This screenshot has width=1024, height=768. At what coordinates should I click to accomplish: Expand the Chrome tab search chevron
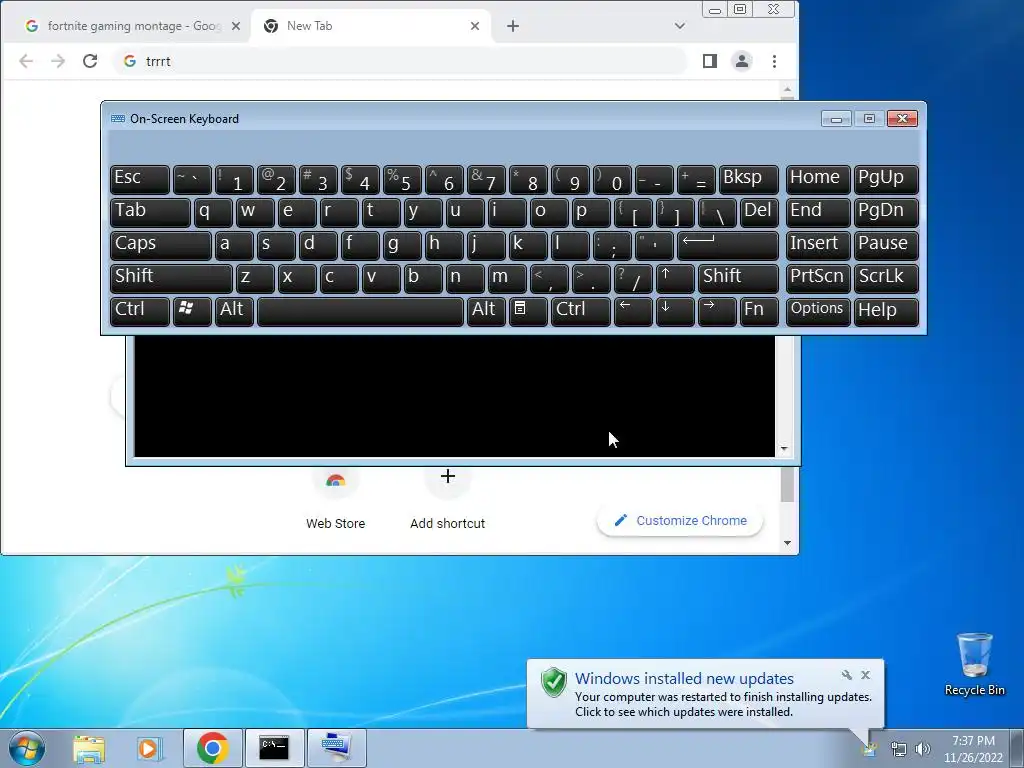click(680, 26)
